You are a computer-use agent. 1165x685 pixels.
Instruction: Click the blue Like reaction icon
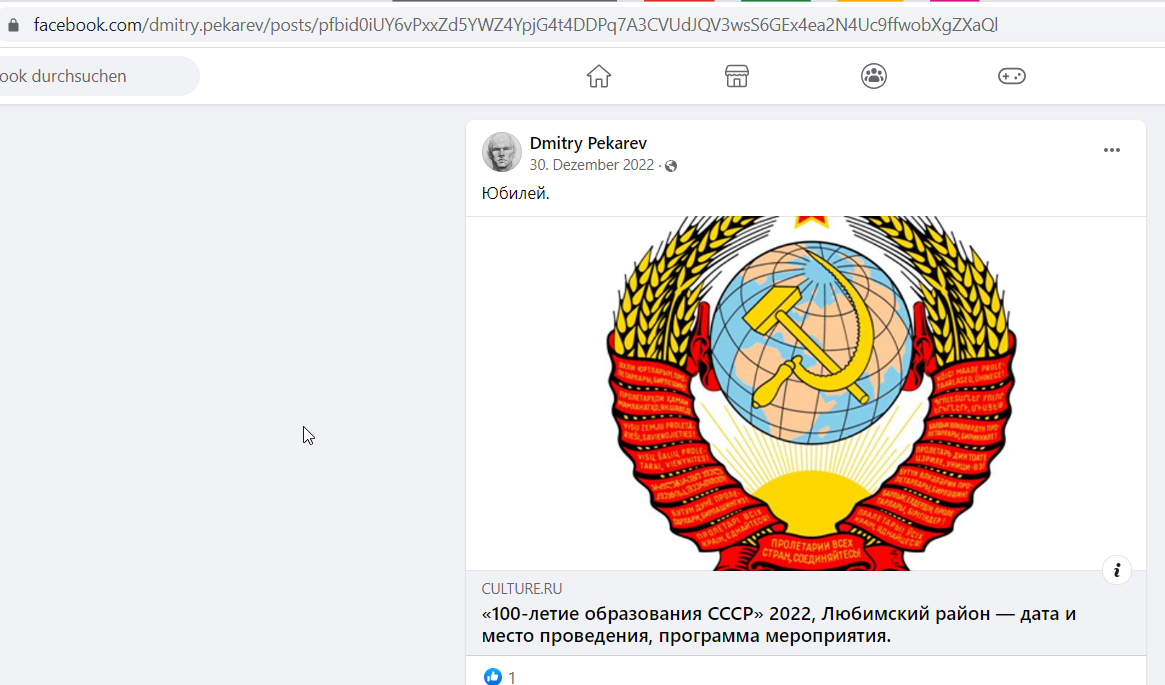pos(493,676)
